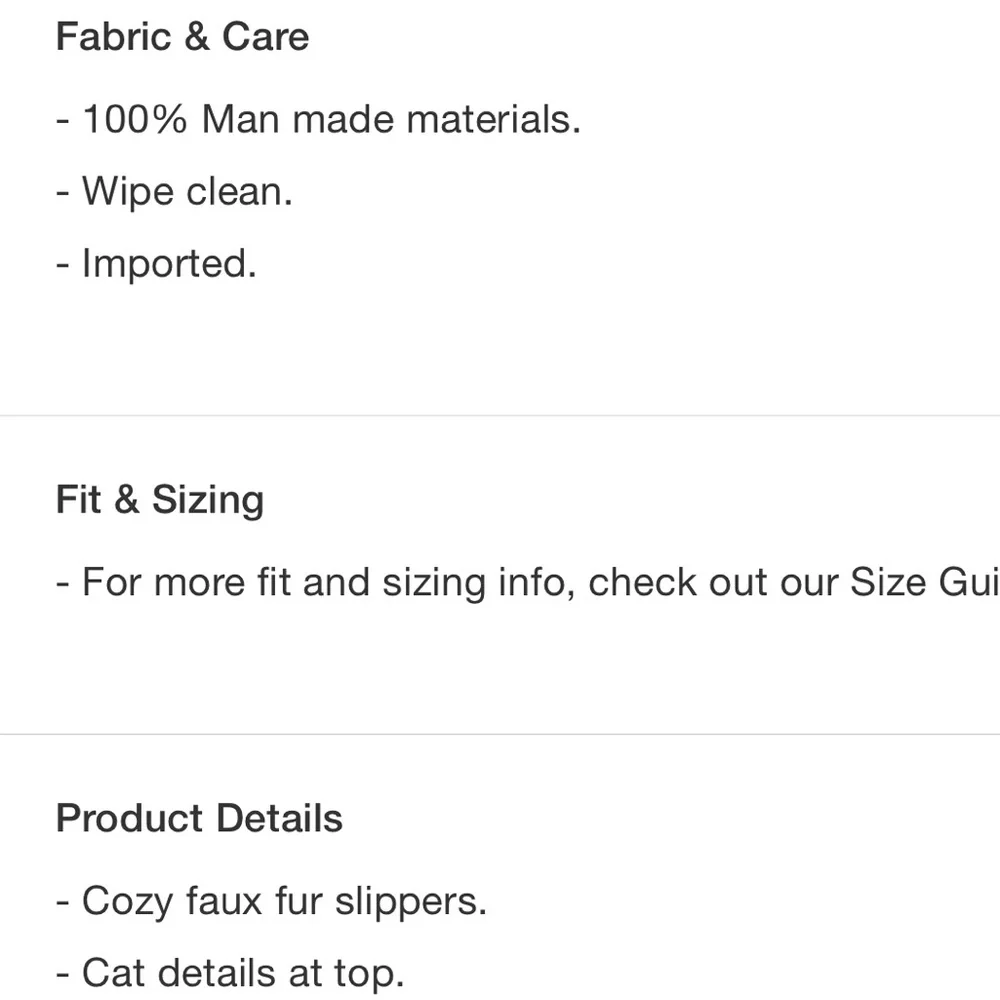
Task: Click the Fabric & Care heading
Action: [x=182, y=36]
